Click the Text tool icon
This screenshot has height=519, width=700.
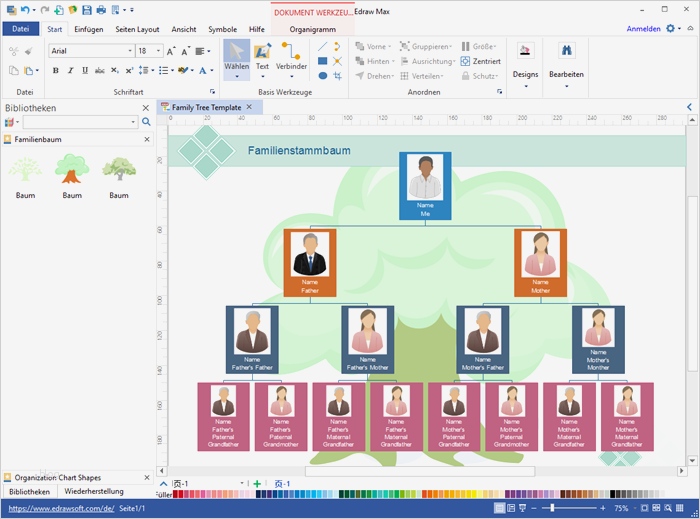[262, 52]
